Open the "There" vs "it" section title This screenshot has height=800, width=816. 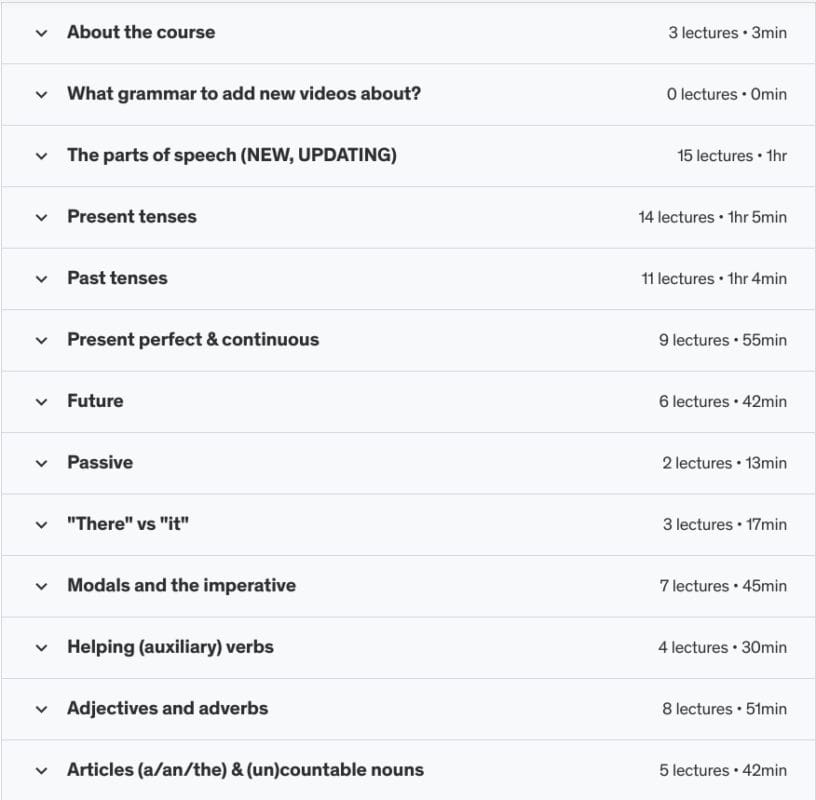[x=127, y=524]
